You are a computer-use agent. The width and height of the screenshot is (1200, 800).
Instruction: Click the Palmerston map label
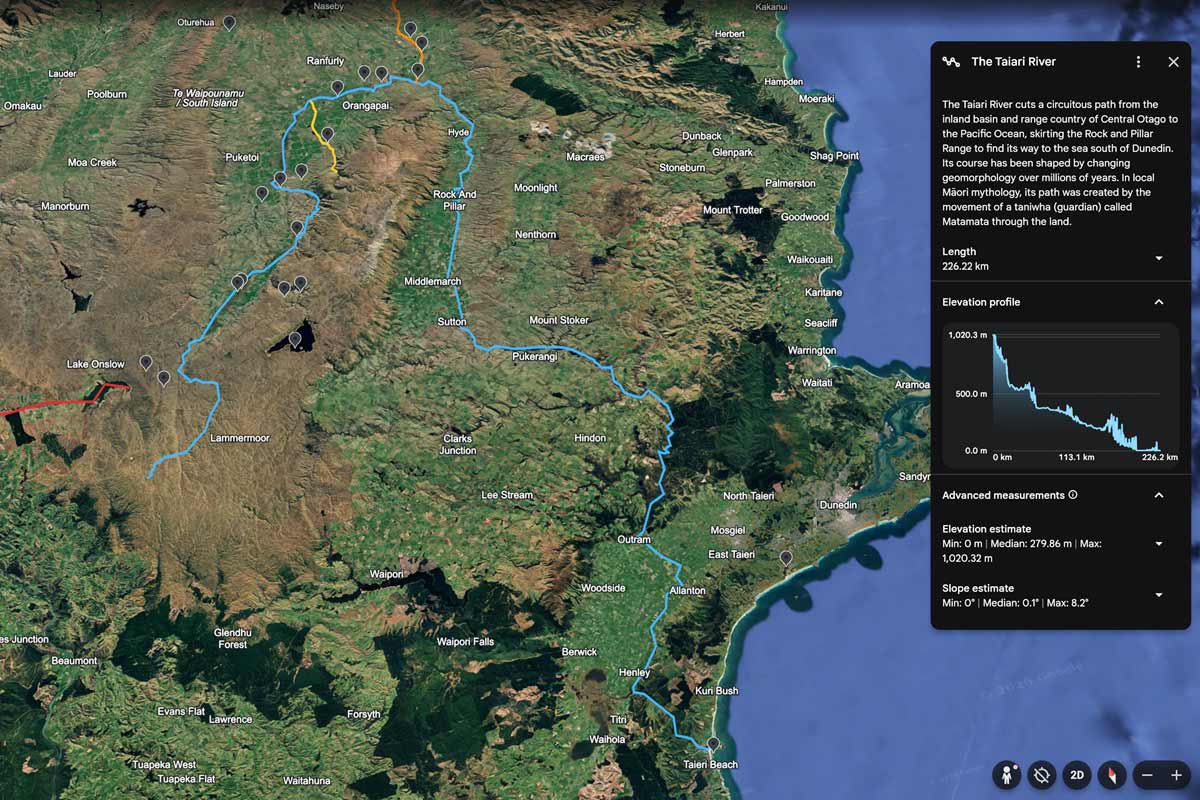(x=791, y=183)
